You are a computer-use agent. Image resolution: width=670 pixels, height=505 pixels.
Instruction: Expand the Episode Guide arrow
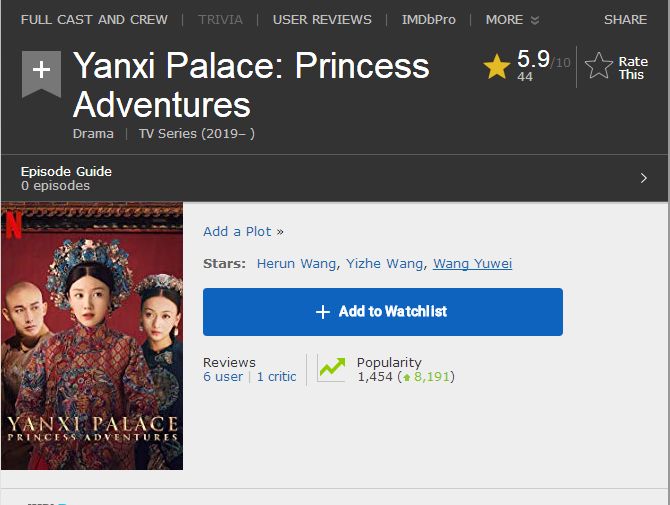(x=643, y=178)
